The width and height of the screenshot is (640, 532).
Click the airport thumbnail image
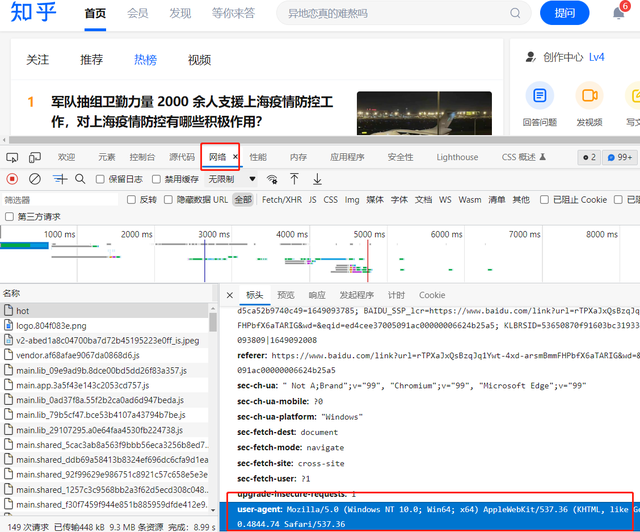(424, 113)
